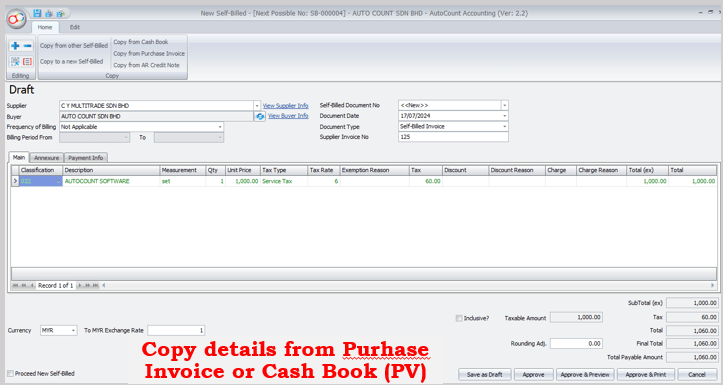Open the Annexure tab

tap(47, 158)
